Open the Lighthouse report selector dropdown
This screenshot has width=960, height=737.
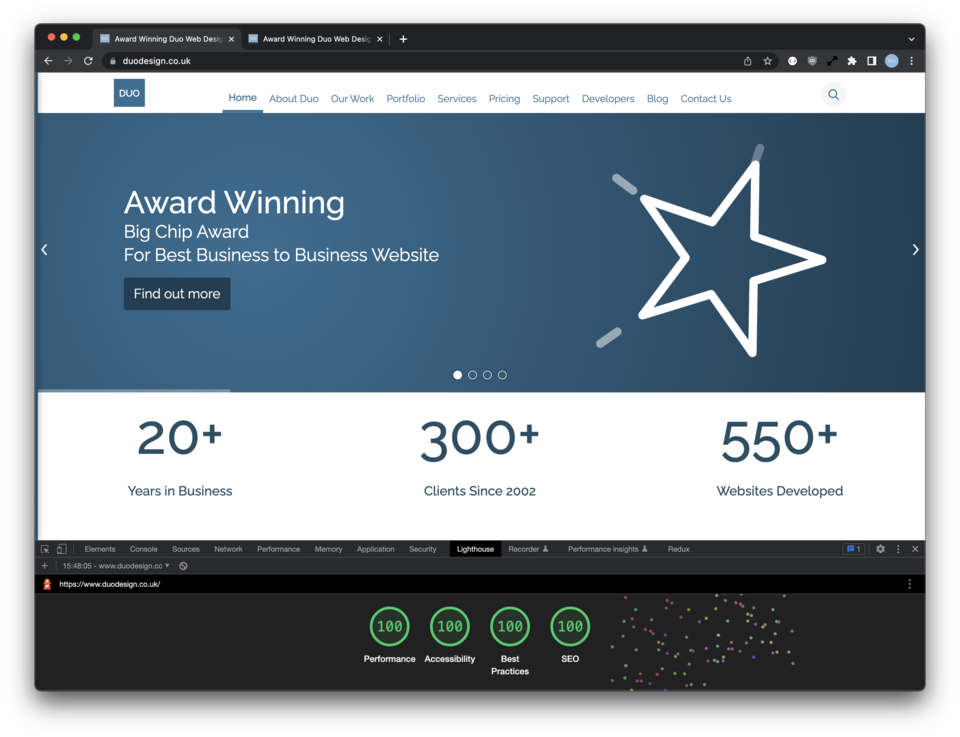point(116,566)
